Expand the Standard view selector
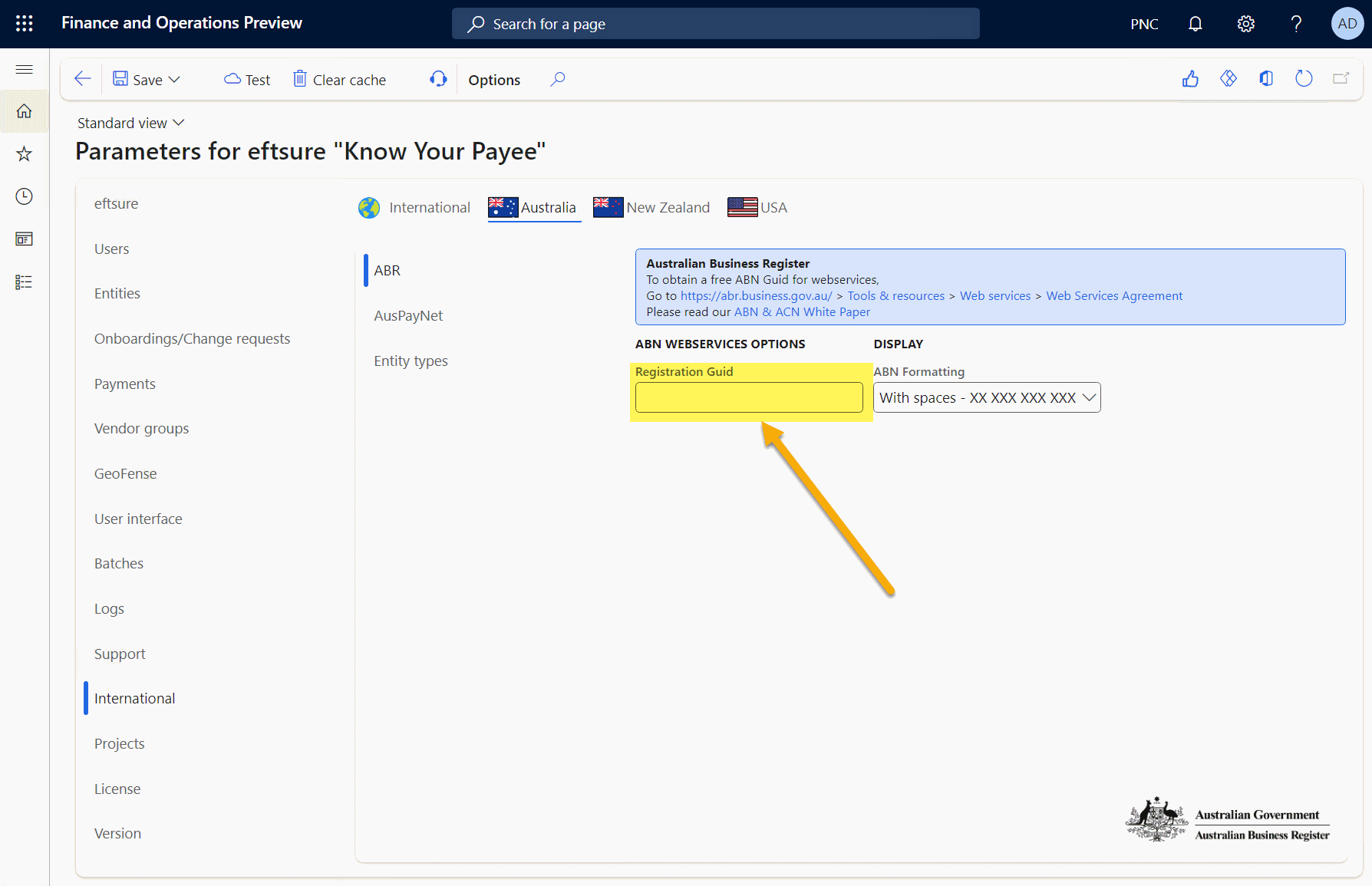Screen dimensions: 1372x886 [131, 123]
